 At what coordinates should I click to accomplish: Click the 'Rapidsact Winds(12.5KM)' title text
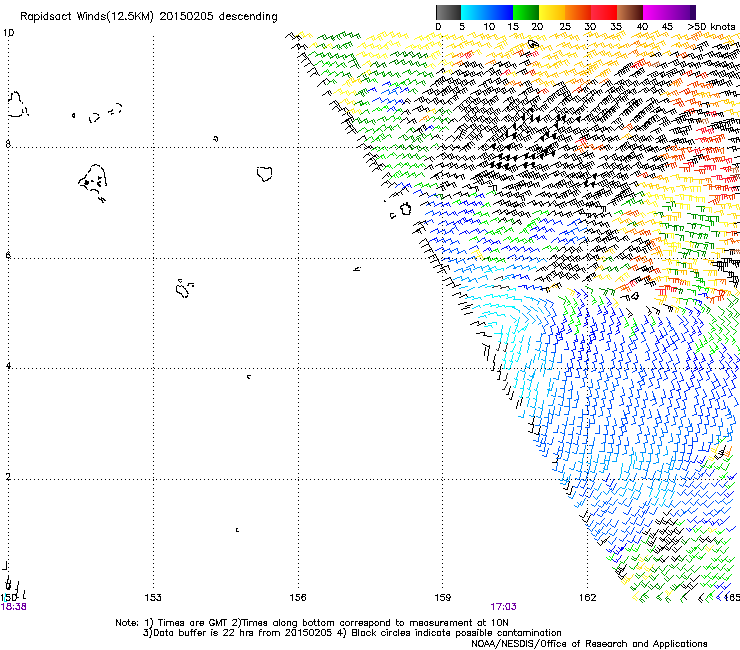pos(87,17)
